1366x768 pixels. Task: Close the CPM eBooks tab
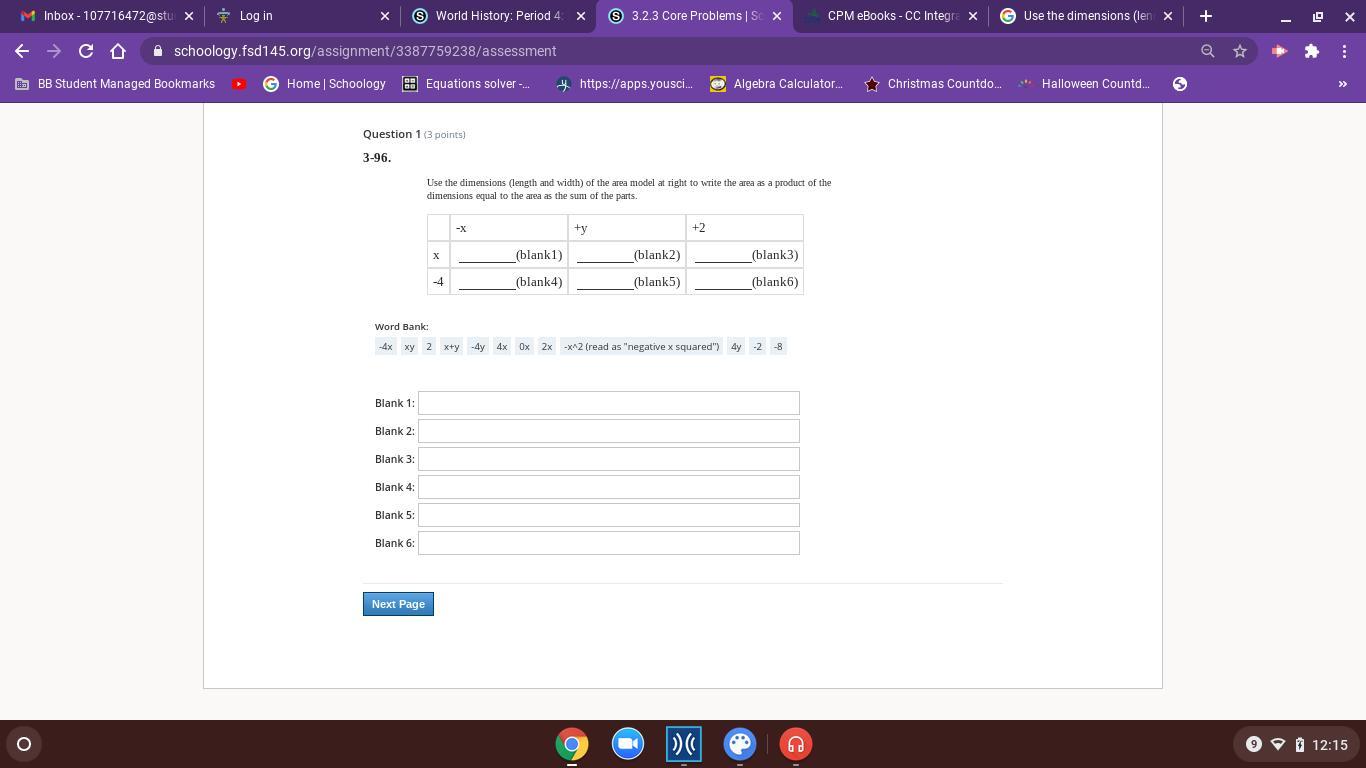(973, 16)
